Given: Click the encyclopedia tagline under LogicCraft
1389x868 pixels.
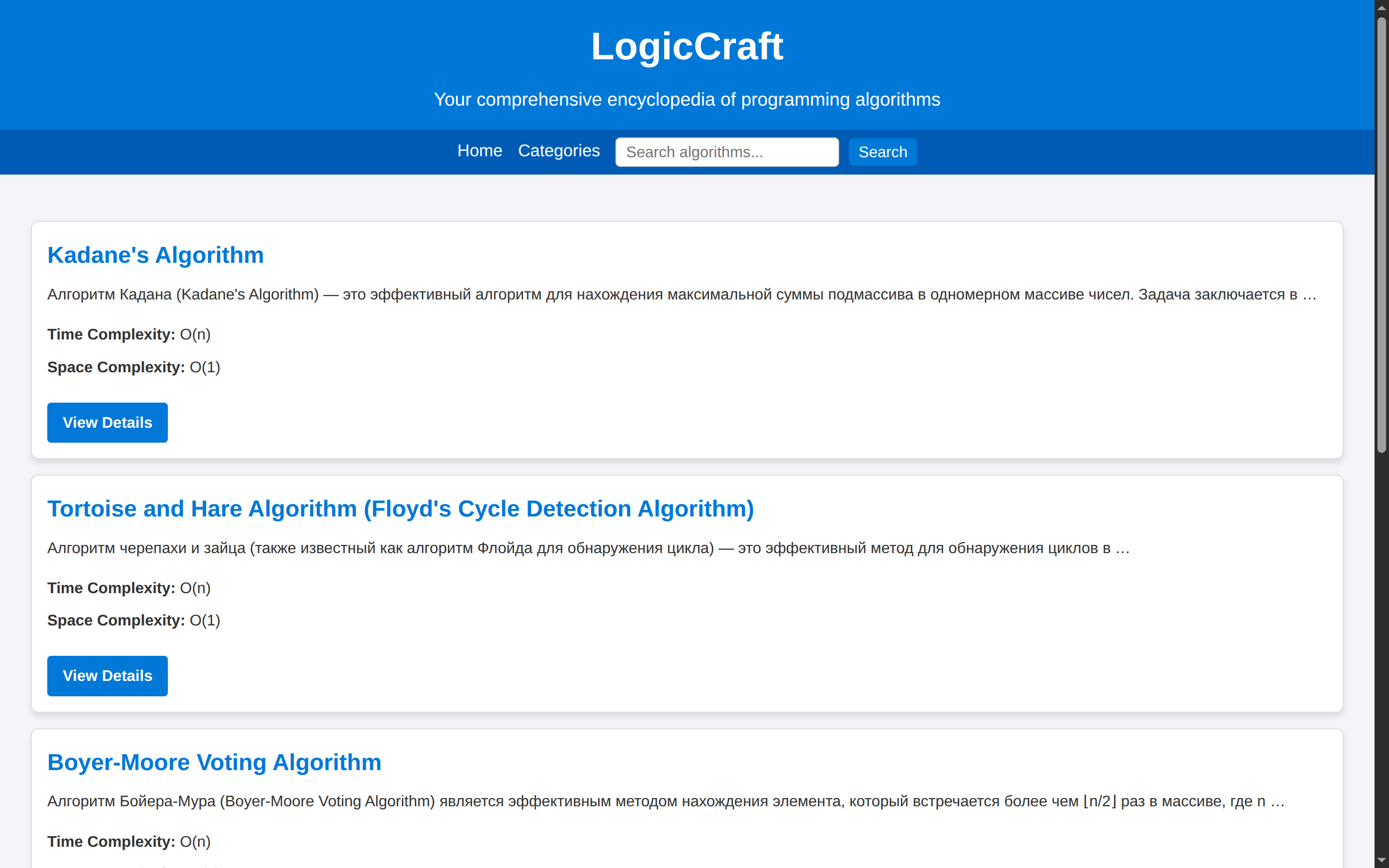Looking at the screenshot, I should click(x=687, y=99).
